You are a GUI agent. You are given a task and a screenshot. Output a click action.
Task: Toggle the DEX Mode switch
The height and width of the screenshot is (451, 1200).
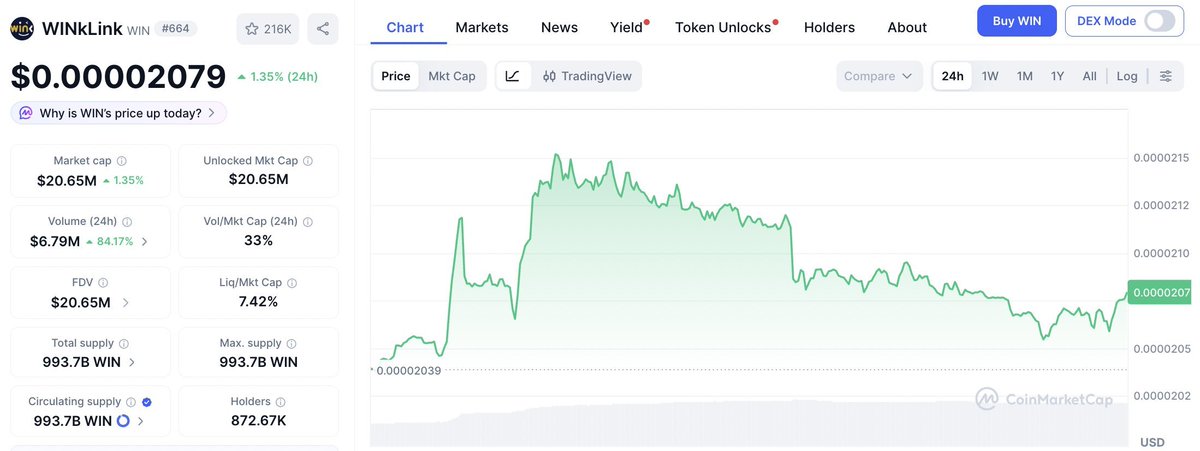[x=1159, y=21]
